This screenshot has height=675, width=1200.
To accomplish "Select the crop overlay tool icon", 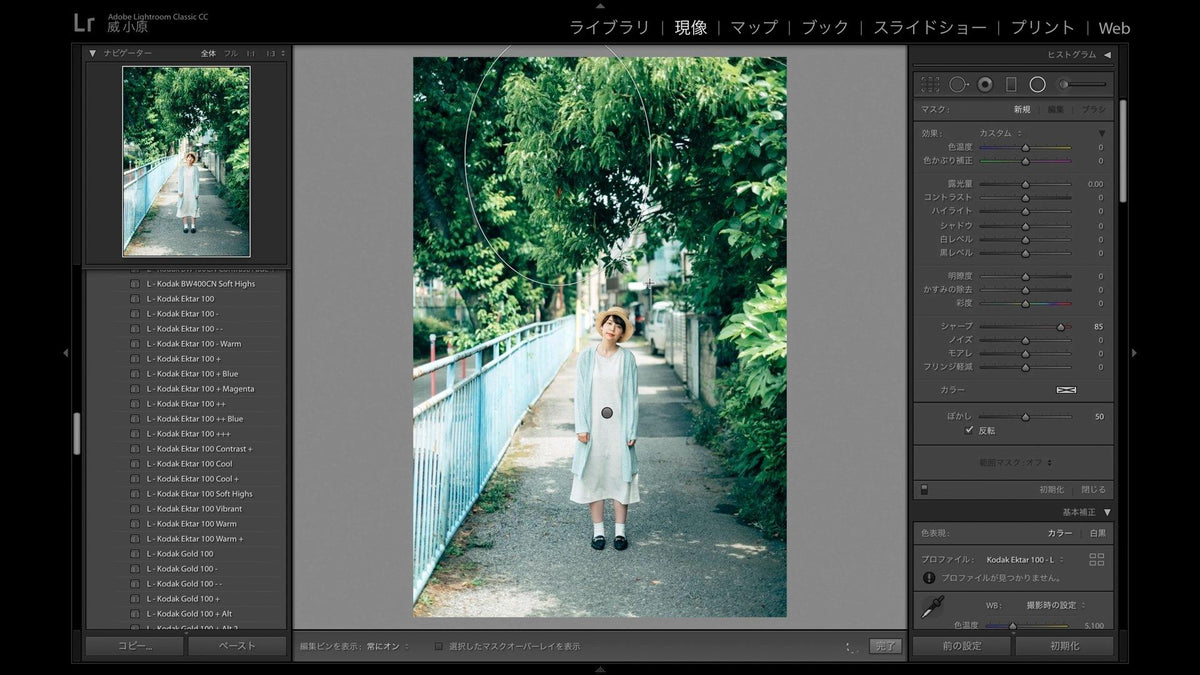I will [930, 85].
